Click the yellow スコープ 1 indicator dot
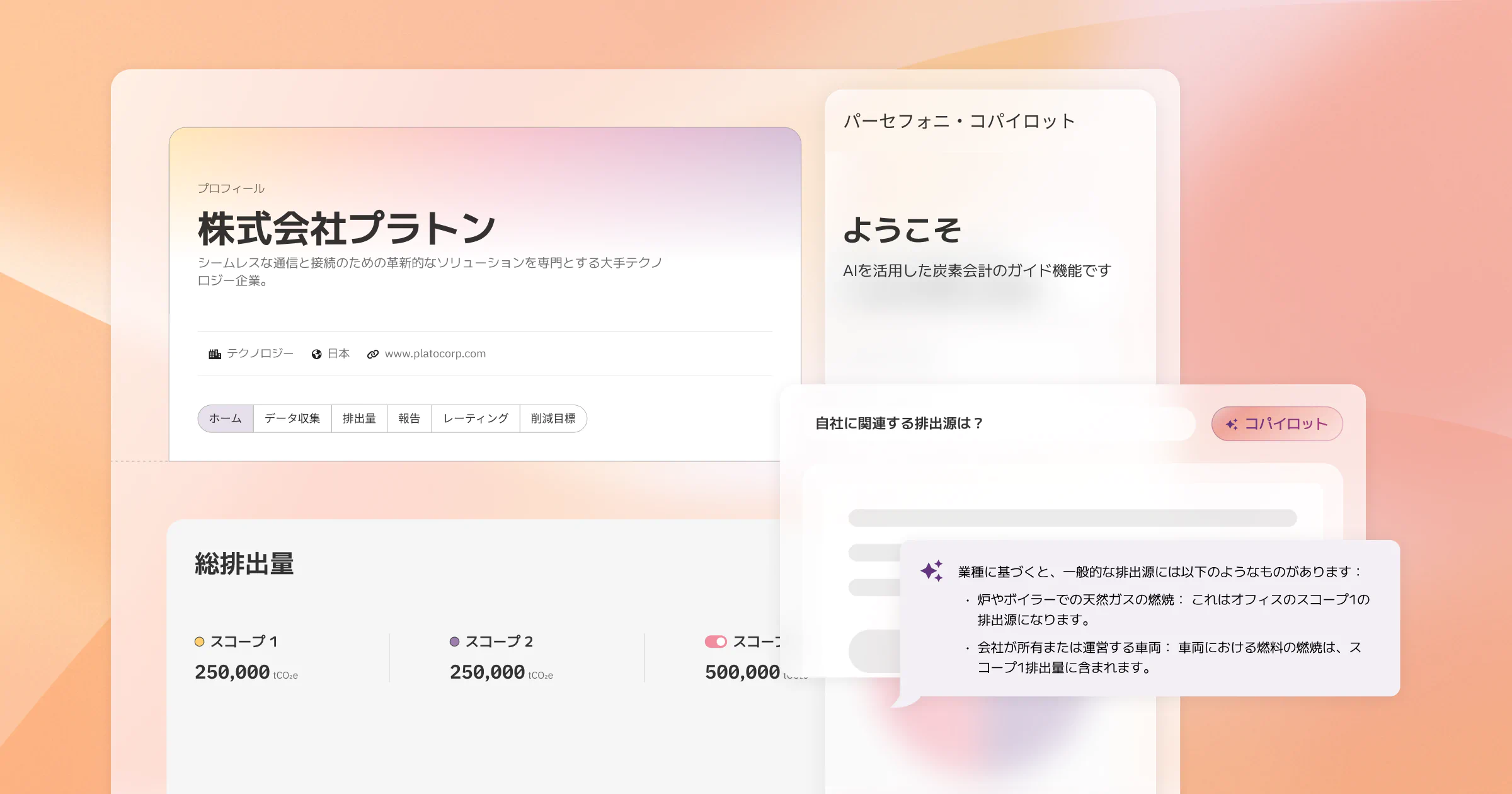1512x794 pixels. 200,642
